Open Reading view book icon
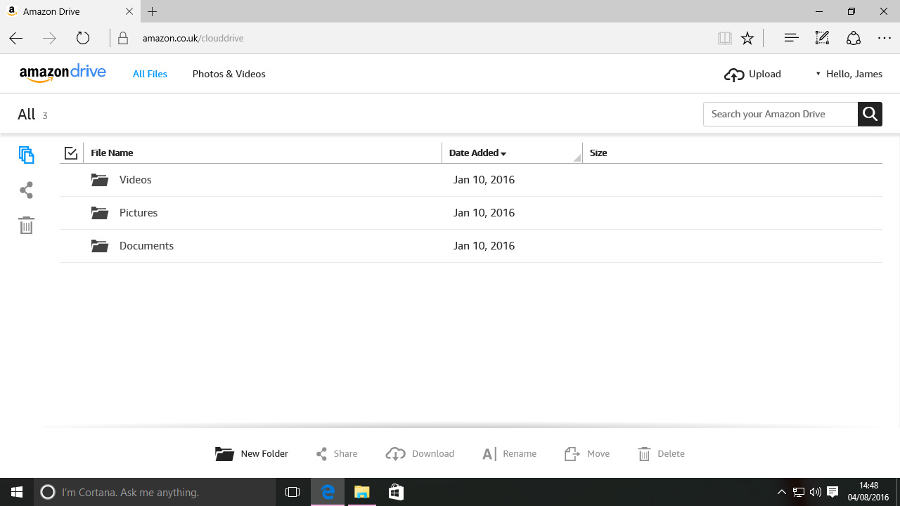The image size is (900, 506). tap(724, 38)
